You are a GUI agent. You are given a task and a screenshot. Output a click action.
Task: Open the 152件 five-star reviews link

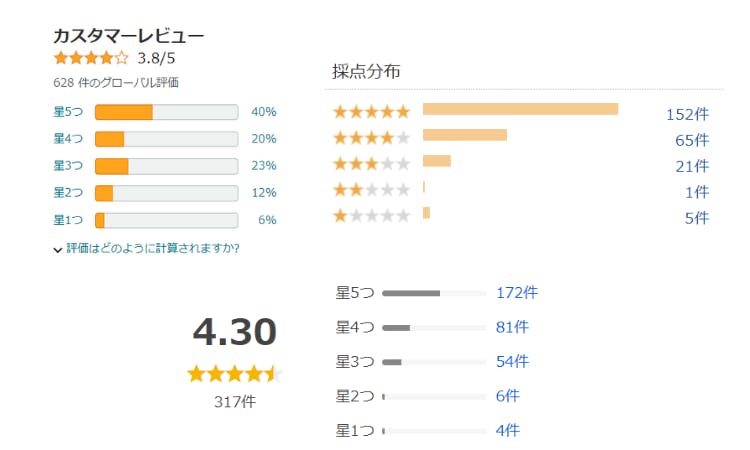pyautogui.click(x=687, y=114)
